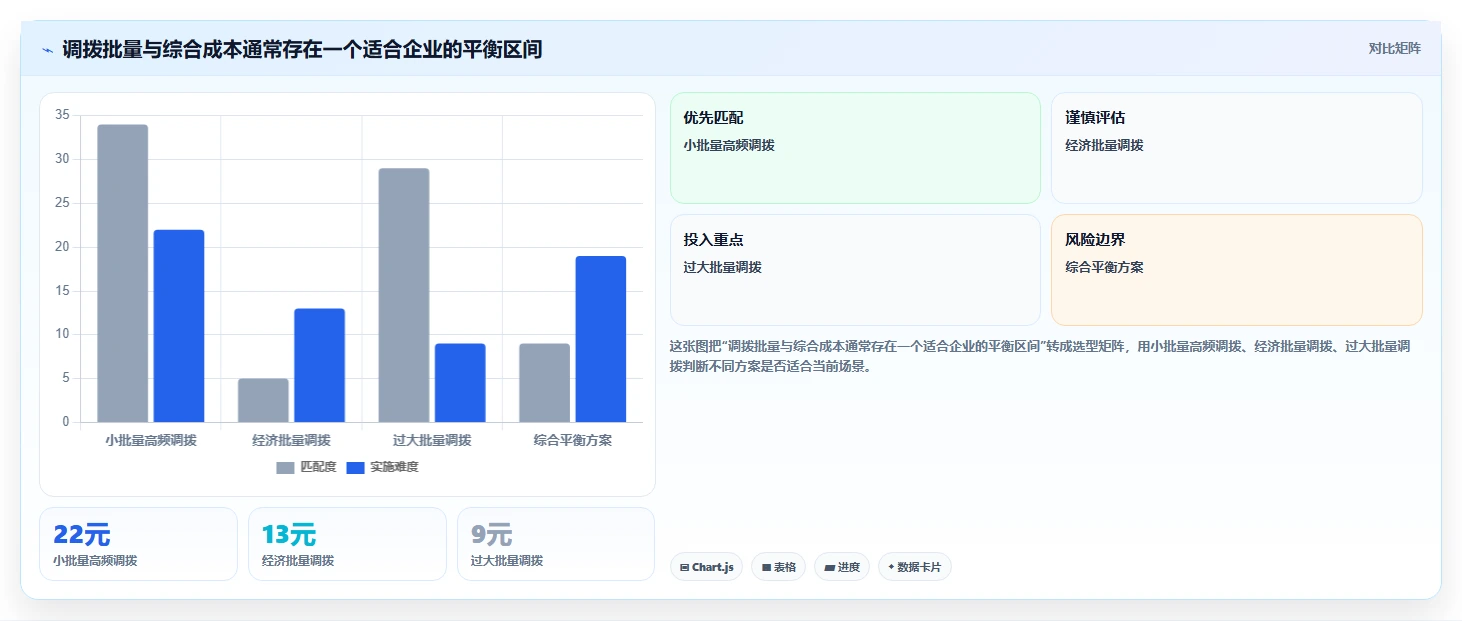Click the 小批量高频调拨 text in 优先匹配 card
Viewport: 1462px width, 621px height.
point(729,145)
